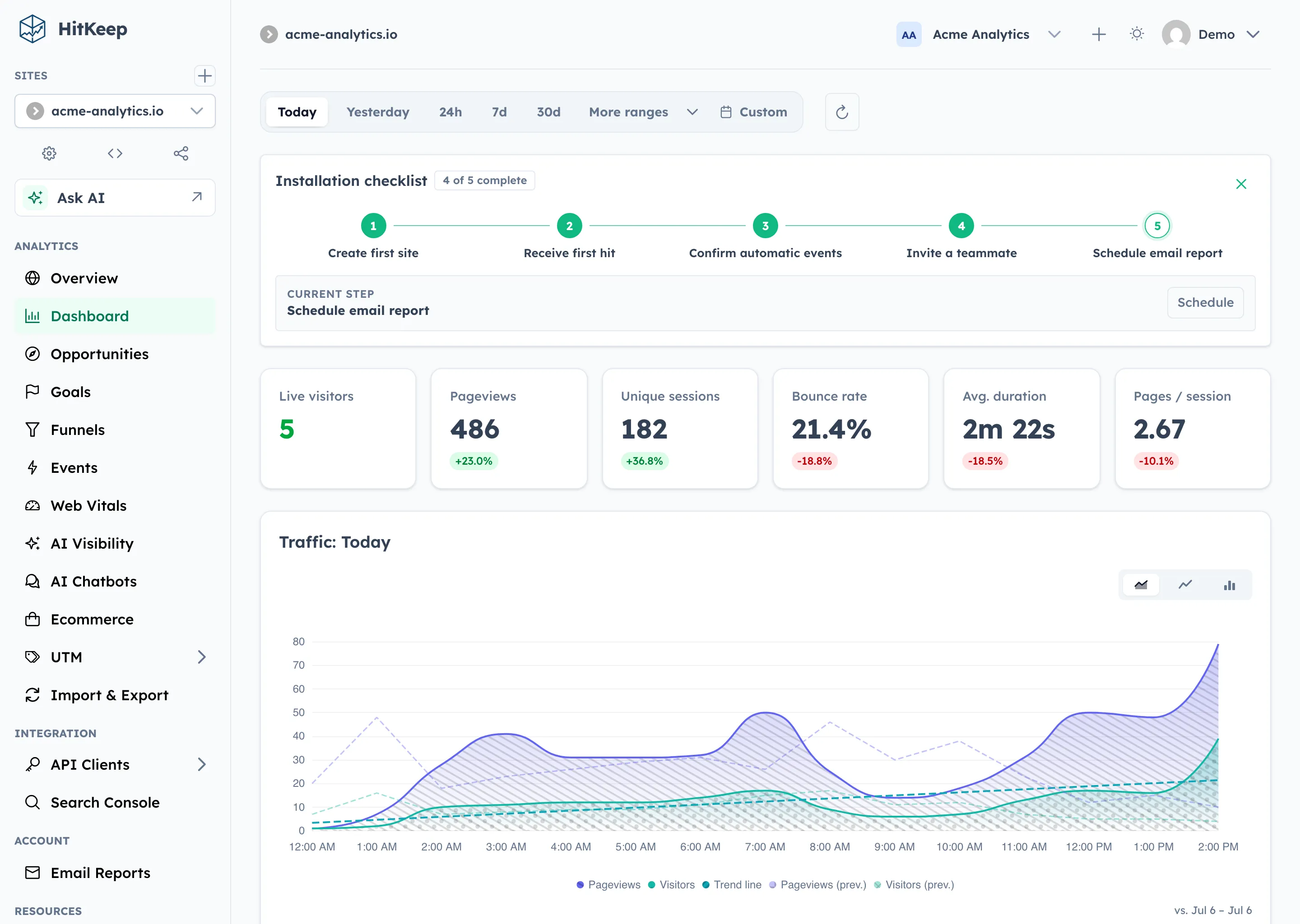Click the Demo user avatar
This screenshot has width=1300, height=924.
(1176, 35)
